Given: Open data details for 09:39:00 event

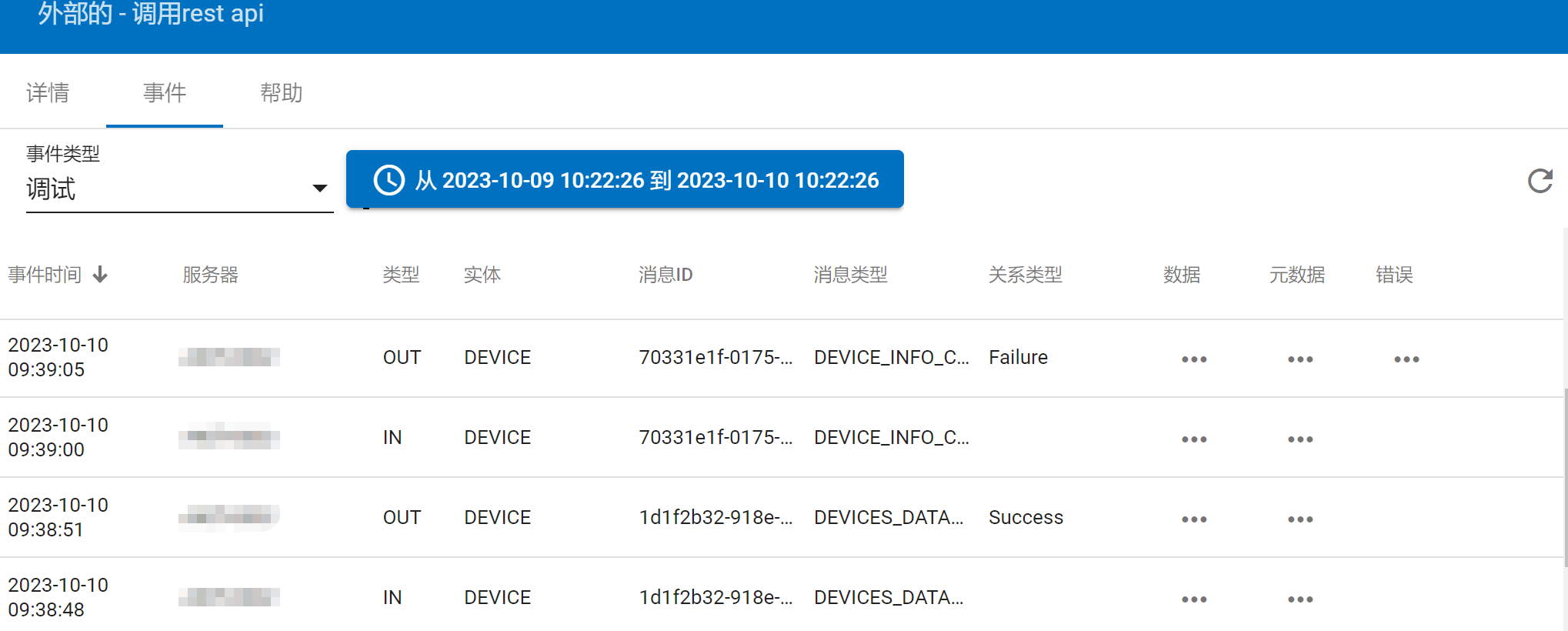Looking at the screenshot, I should pyautogui.click(x=1193, y=439).
